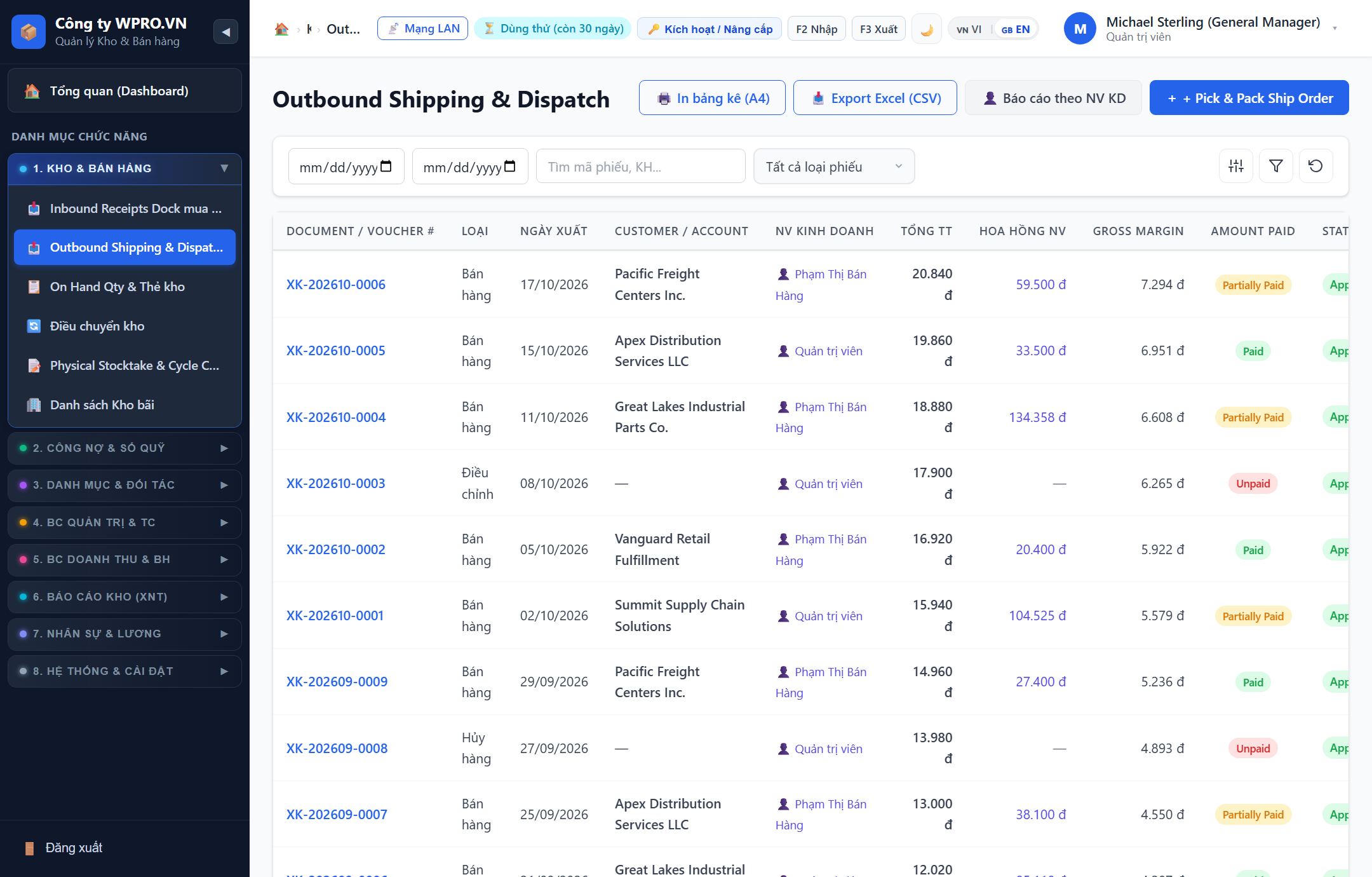Expand 3. DANH MỤC & ĐỐI TÁC section
The width and height of the screenshot is (1372, 877).
pos(124,485)
